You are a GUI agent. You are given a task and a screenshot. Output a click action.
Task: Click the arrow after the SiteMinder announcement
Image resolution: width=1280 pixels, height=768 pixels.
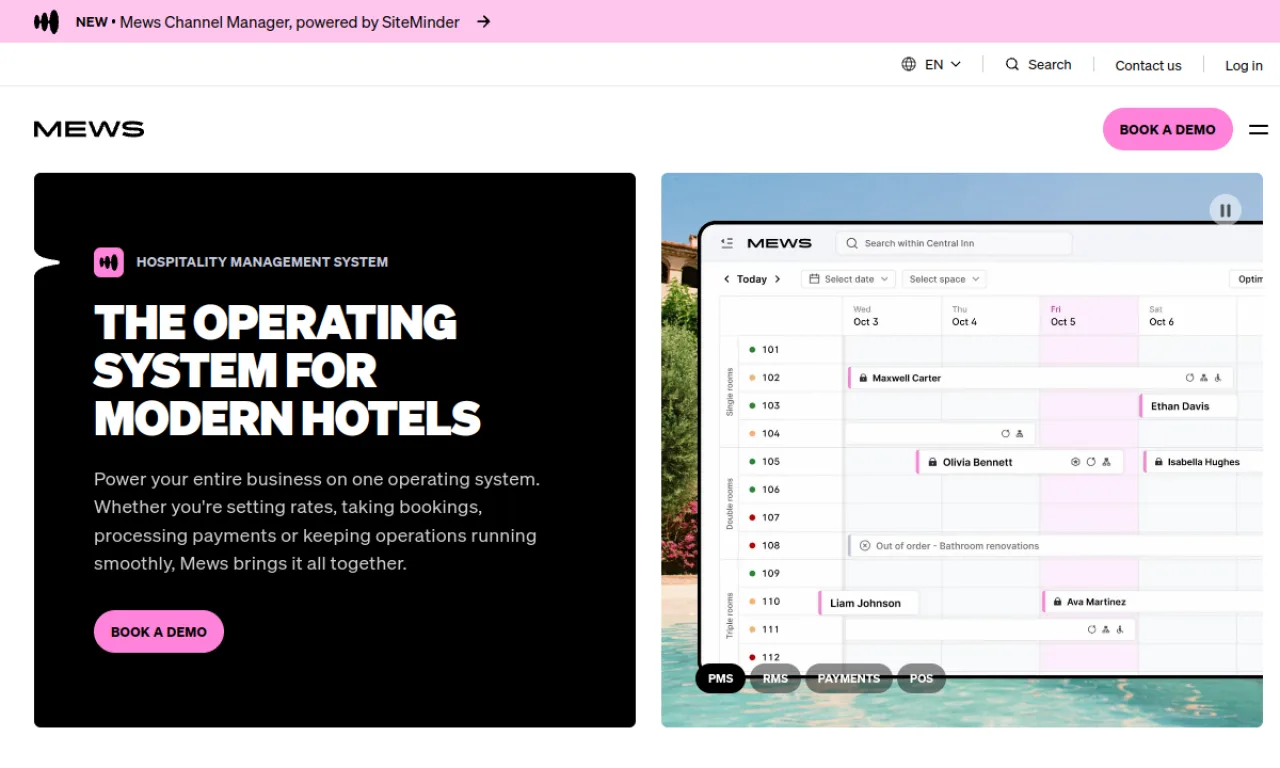[483, 21]
